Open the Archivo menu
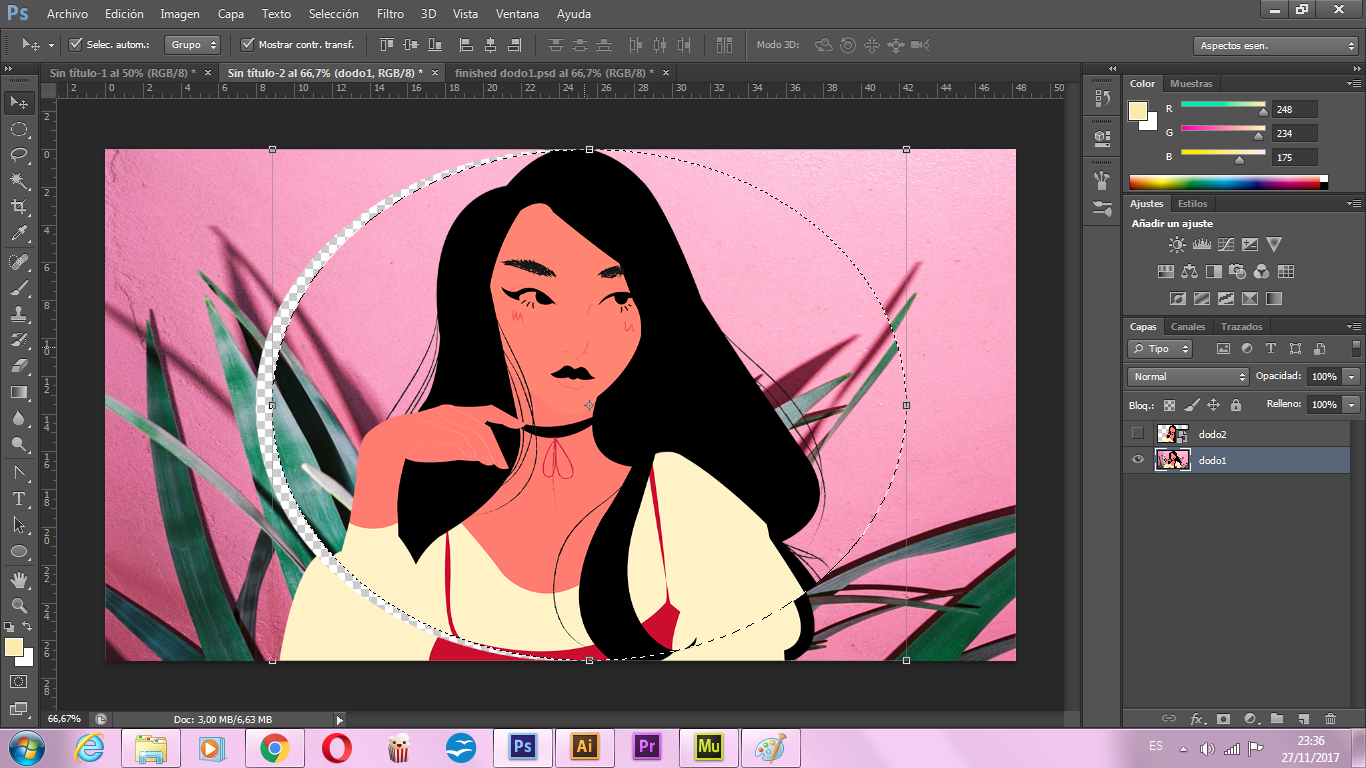 (x=67, y=14)
